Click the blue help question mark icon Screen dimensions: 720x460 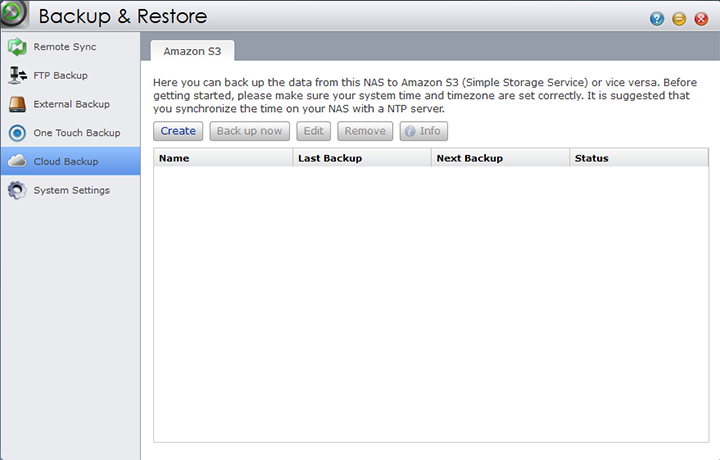[x=657, y=19]
